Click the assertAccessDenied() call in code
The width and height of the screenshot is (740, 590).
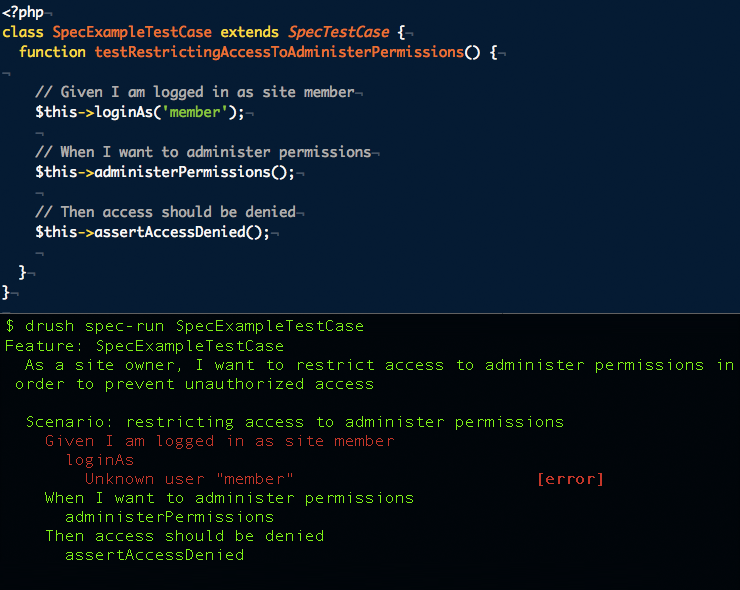pos(182,232)
